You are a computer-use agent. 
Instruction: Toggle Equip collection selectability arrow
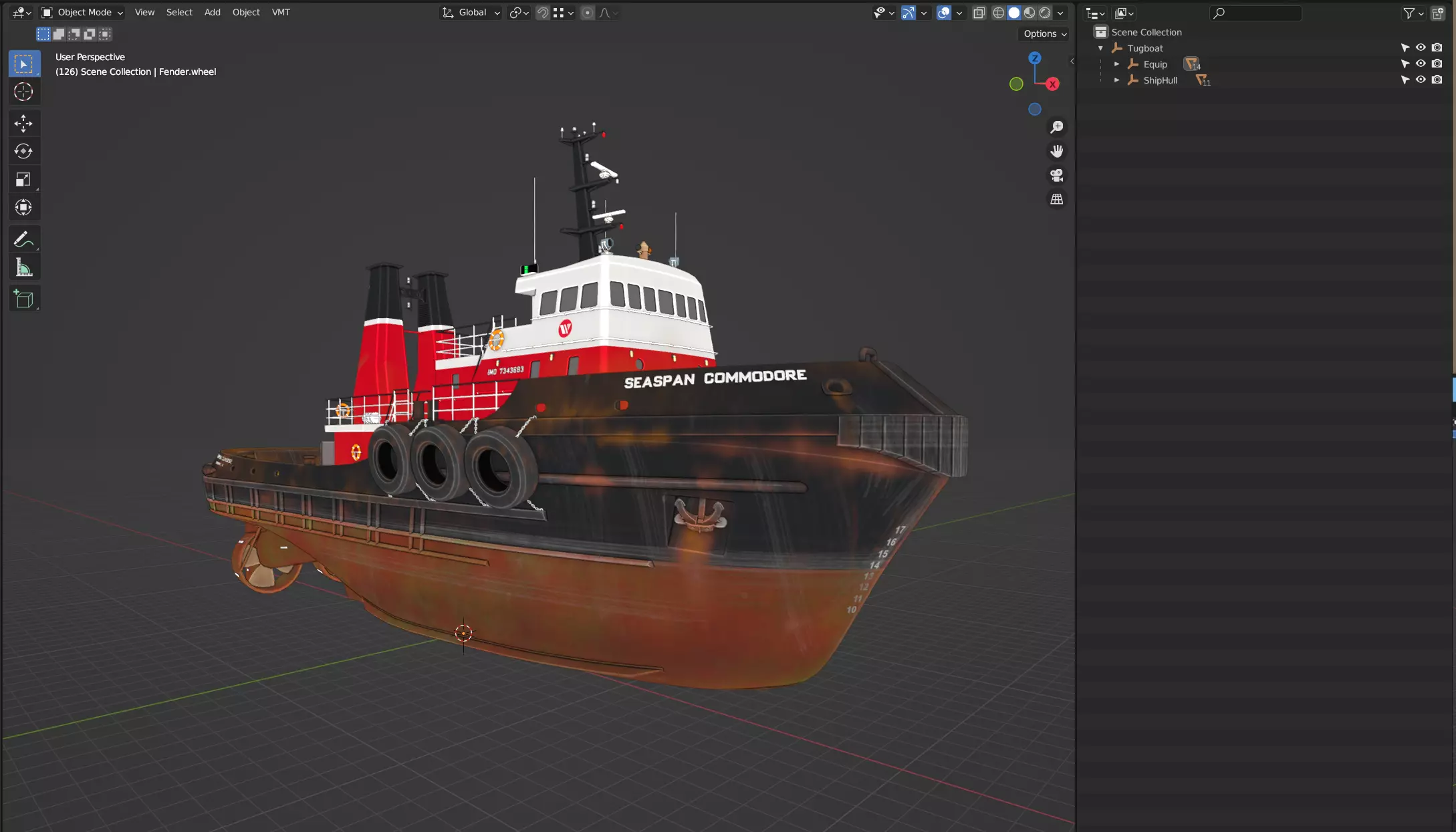1405,64
